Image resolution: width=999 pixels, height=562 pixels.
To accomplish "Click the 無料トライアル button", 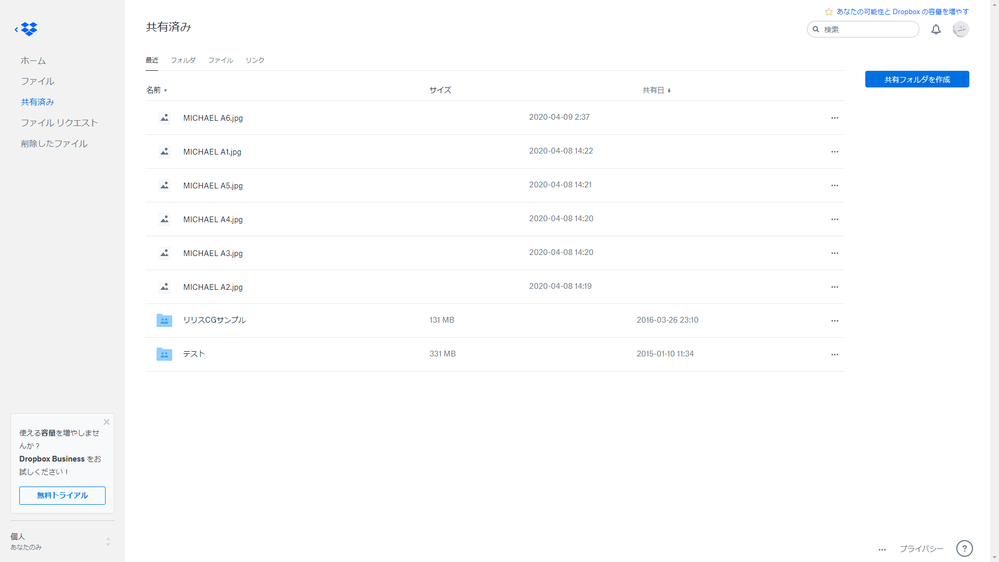I will point(62,495).
